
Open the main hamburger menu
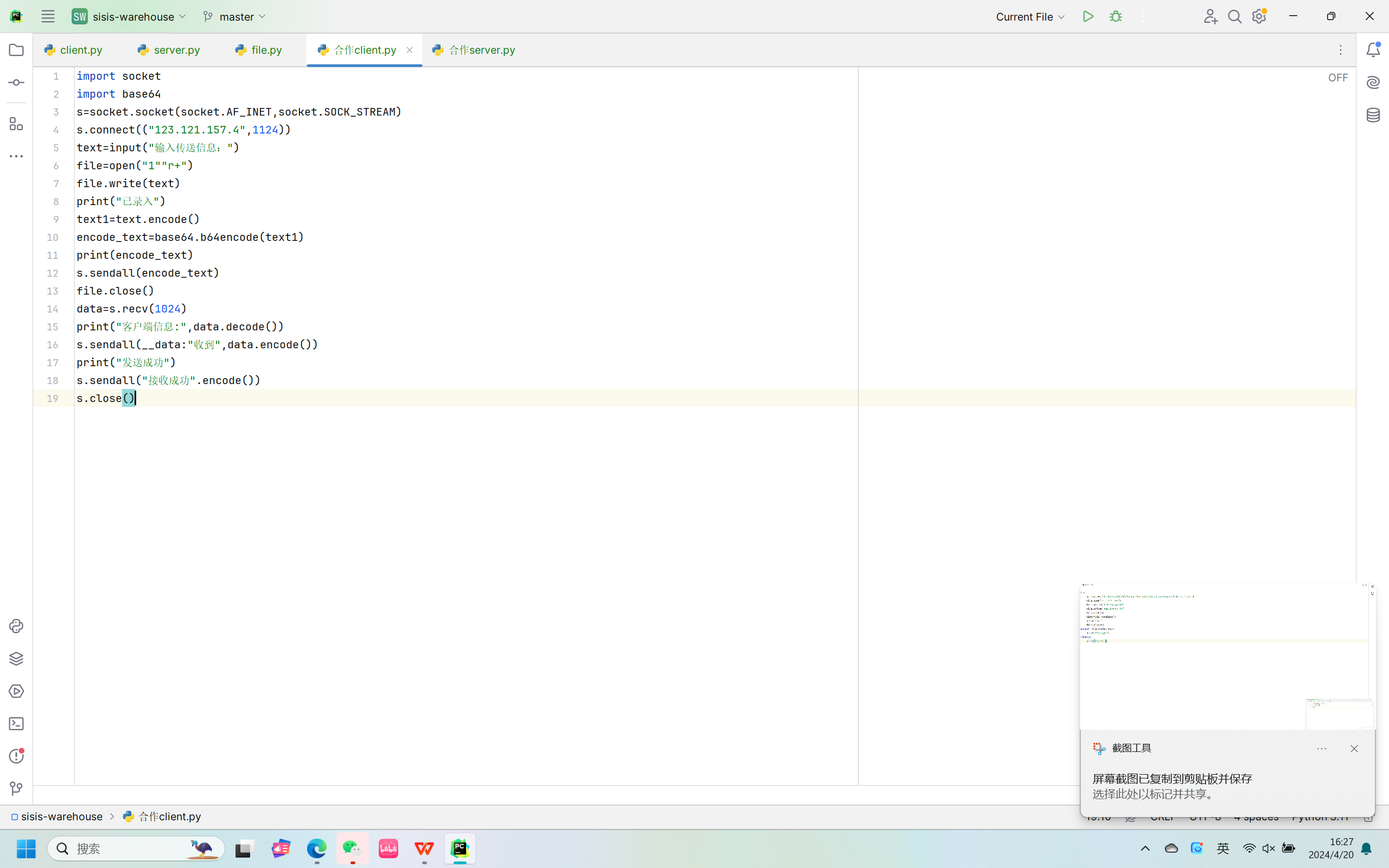(48, 17)
